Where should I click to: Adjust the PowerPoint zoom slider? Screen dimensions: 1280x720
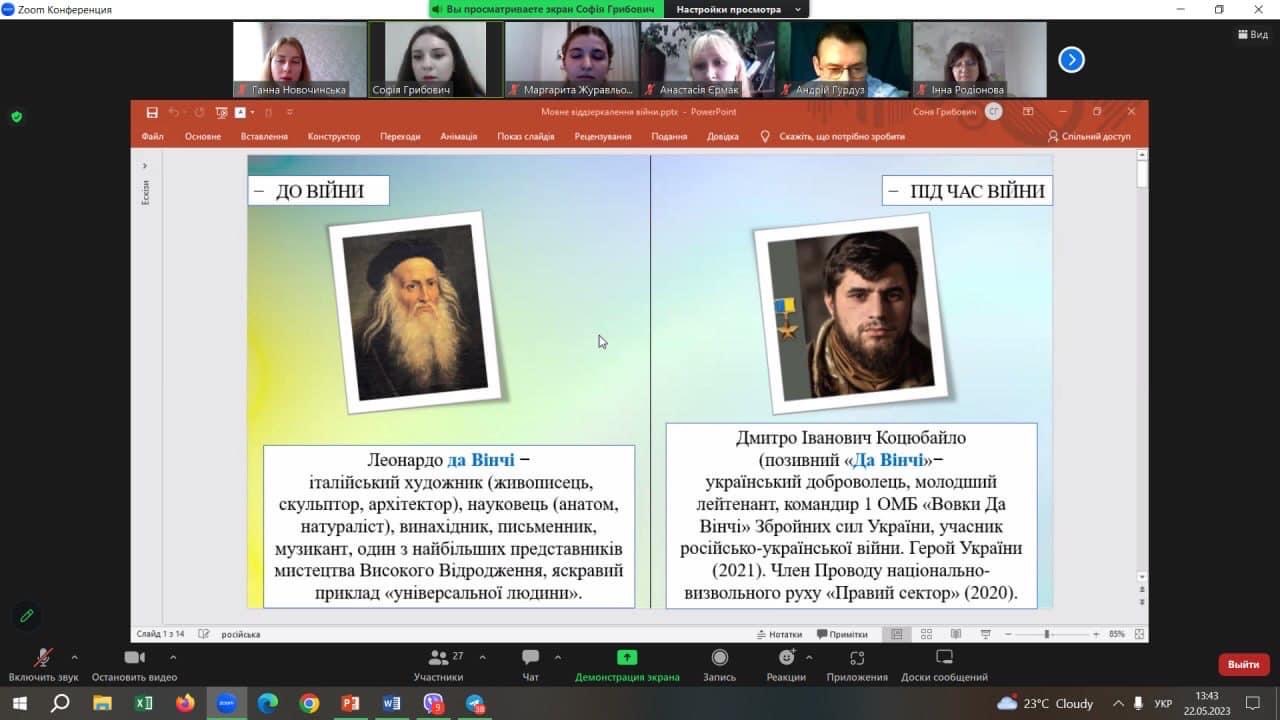click(1047, 634)
